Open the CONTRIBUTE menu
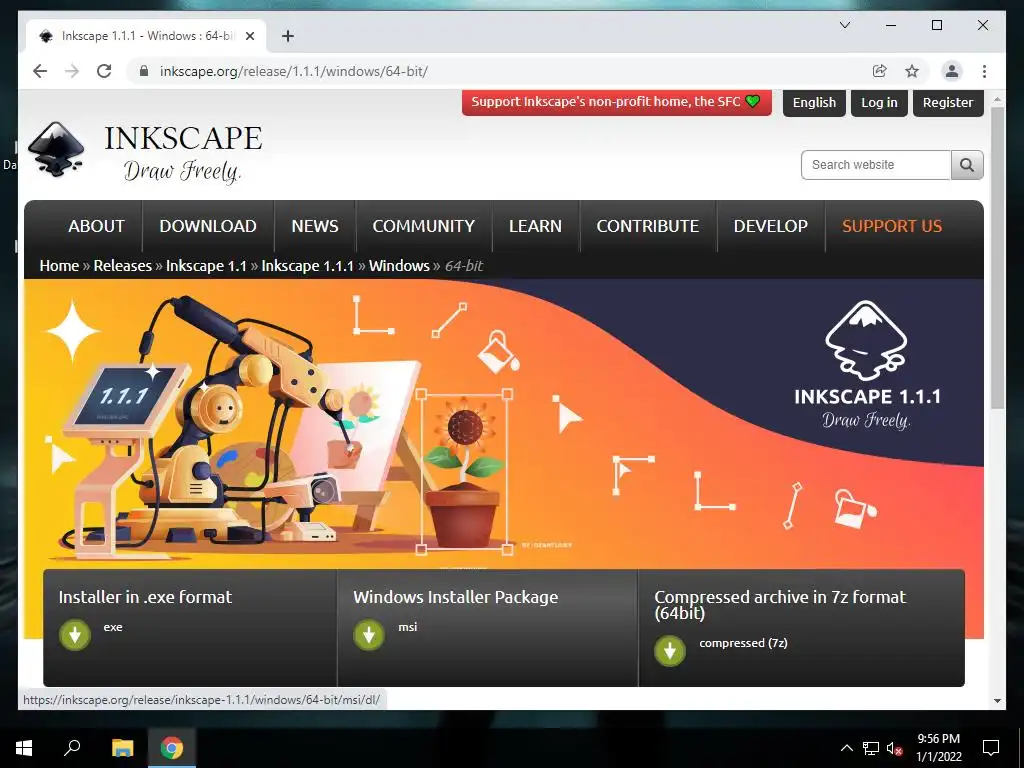Image resolution: width=1024 pixels, height=768 pixels. (647, 226)
